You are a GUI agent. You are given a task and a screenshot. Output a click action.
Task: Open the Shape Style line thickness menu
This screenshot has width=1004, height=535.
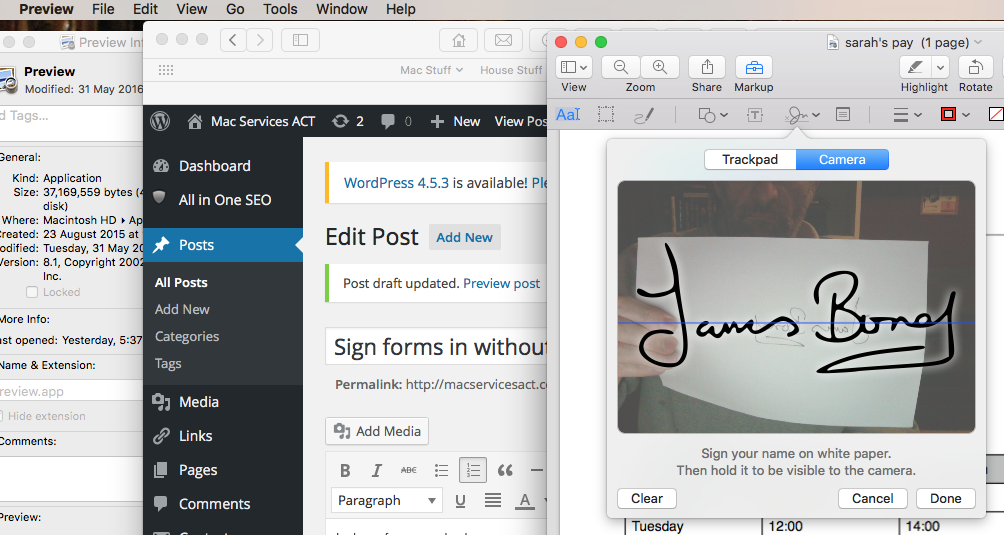pyautogui.click(x=907, y=115)
